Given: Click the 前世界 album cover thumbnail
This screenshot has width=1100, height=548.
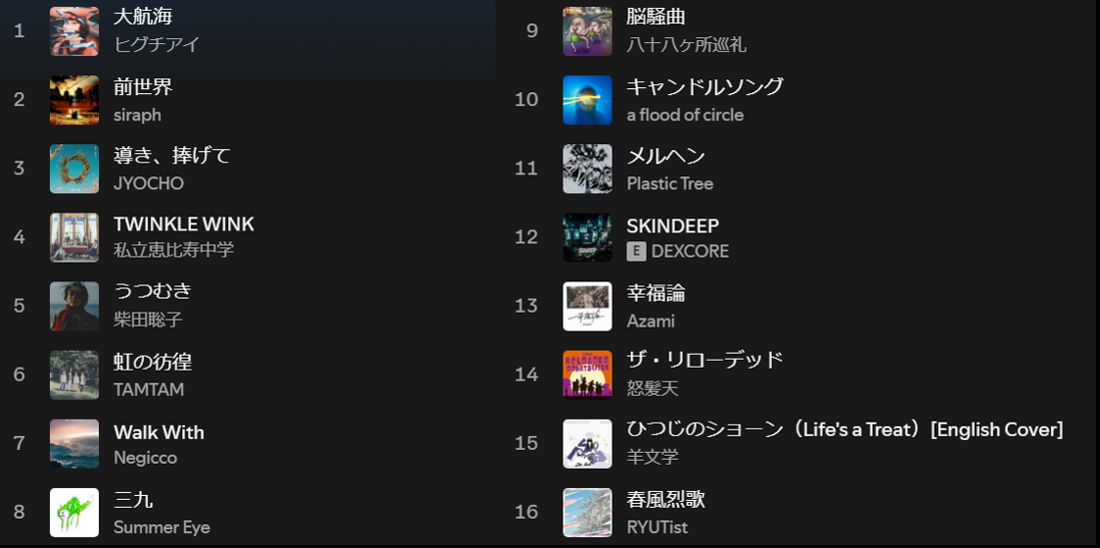Looking at the screenshot, I should tap(74, 100).
